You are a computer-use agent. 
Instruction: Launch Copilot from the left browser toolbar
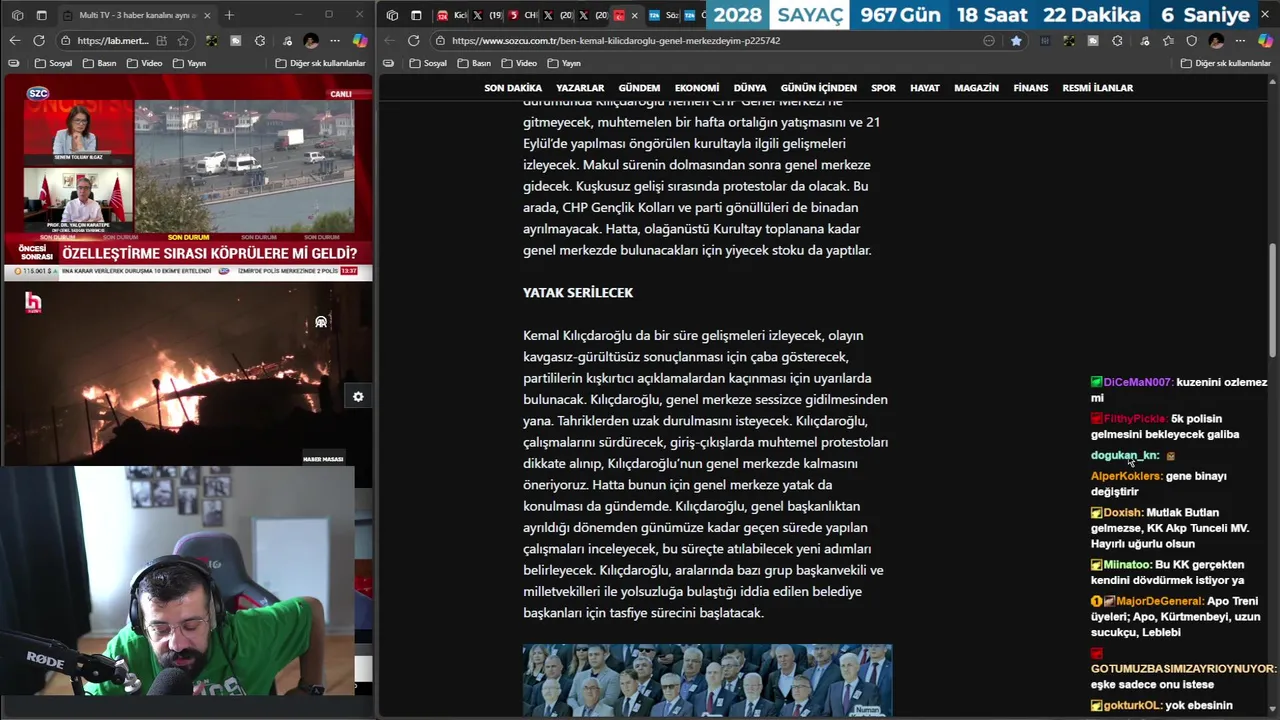360,41
